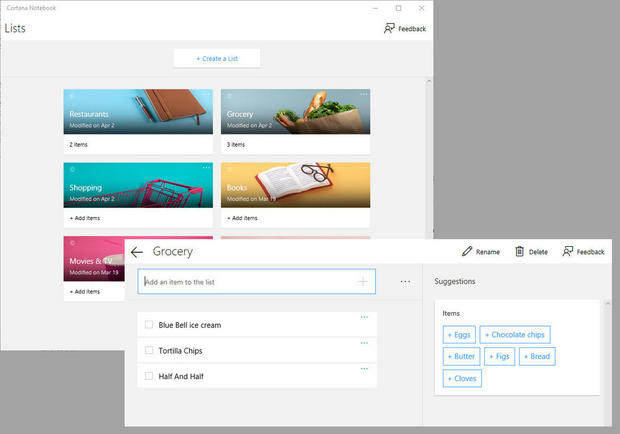
Task: Click the plus icon in add item field
Action: coord(362,281)
